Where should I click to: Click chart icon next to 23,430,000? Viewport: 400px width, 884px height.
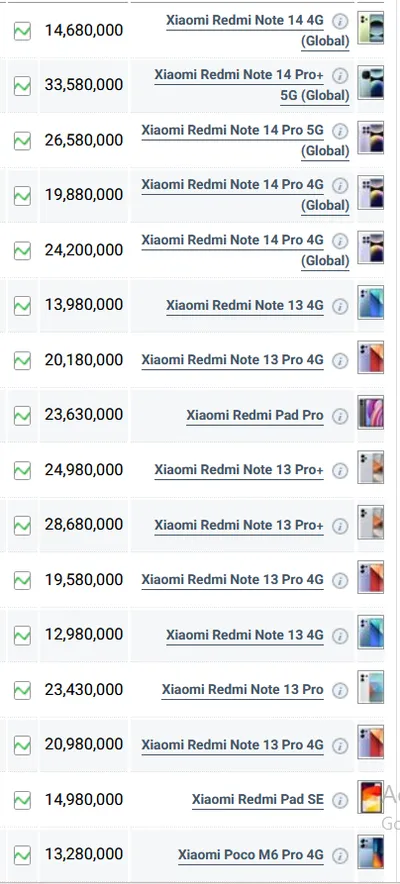tap(22, 690)
